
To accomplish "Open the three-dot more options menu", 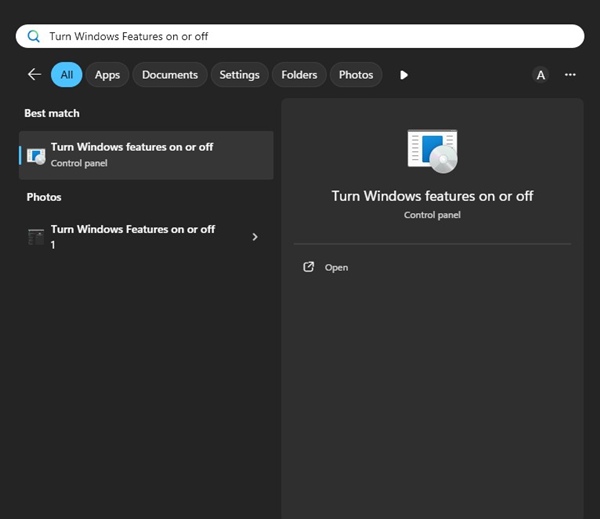I will click(570, 75).
